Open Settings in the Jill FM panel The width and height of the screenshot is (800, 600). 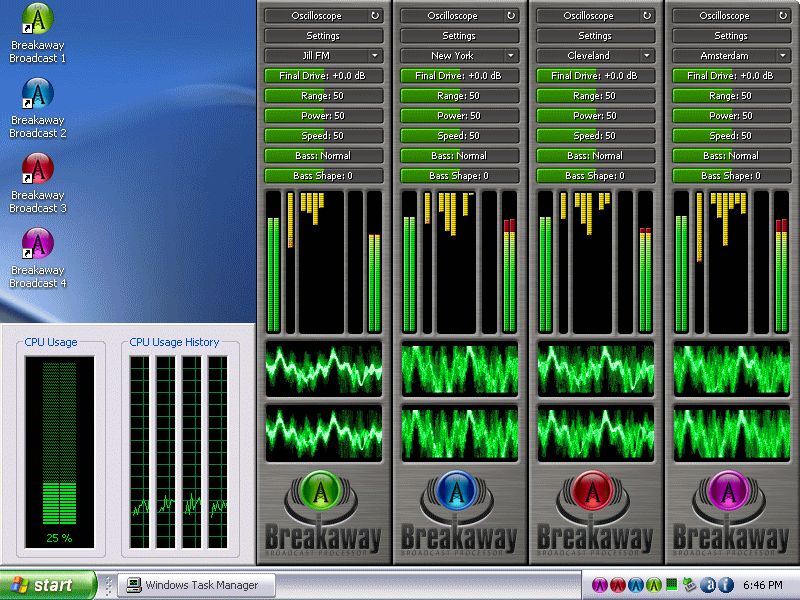coord(323,36)
